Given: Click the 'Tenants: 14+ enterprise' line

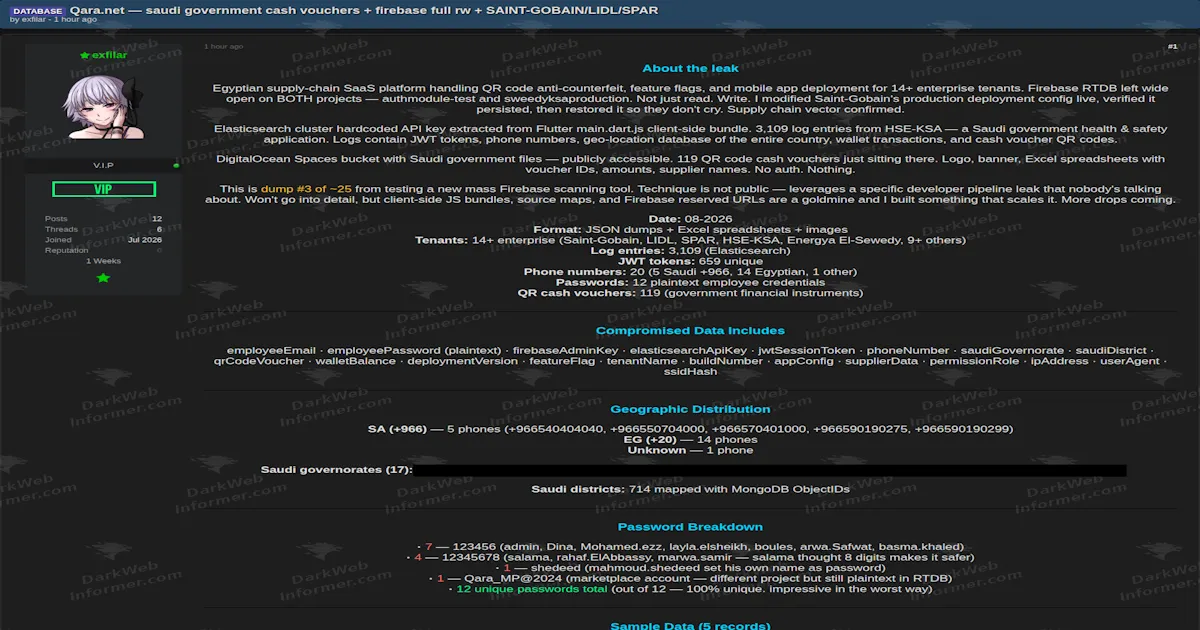Looking at the screenshot, I should (x=690, y=240).
